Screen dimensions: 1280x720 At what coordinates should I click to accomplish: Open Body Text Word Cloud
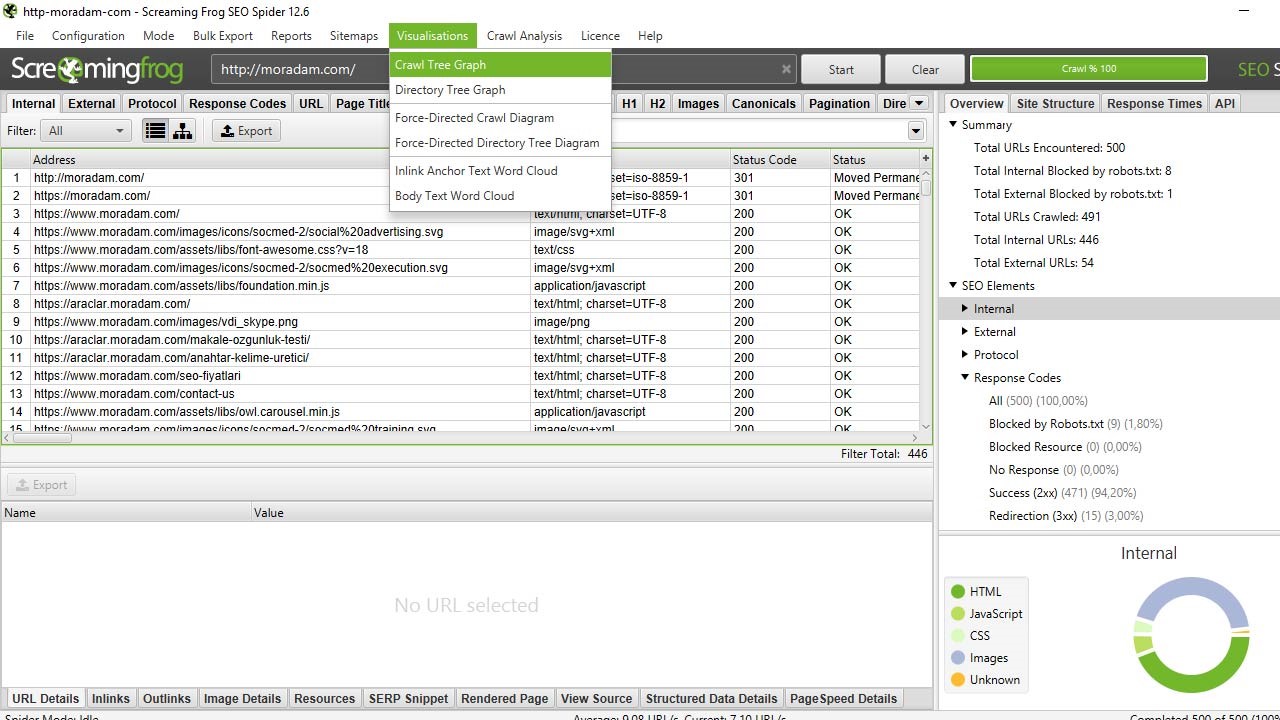click(x=500, y=196)
